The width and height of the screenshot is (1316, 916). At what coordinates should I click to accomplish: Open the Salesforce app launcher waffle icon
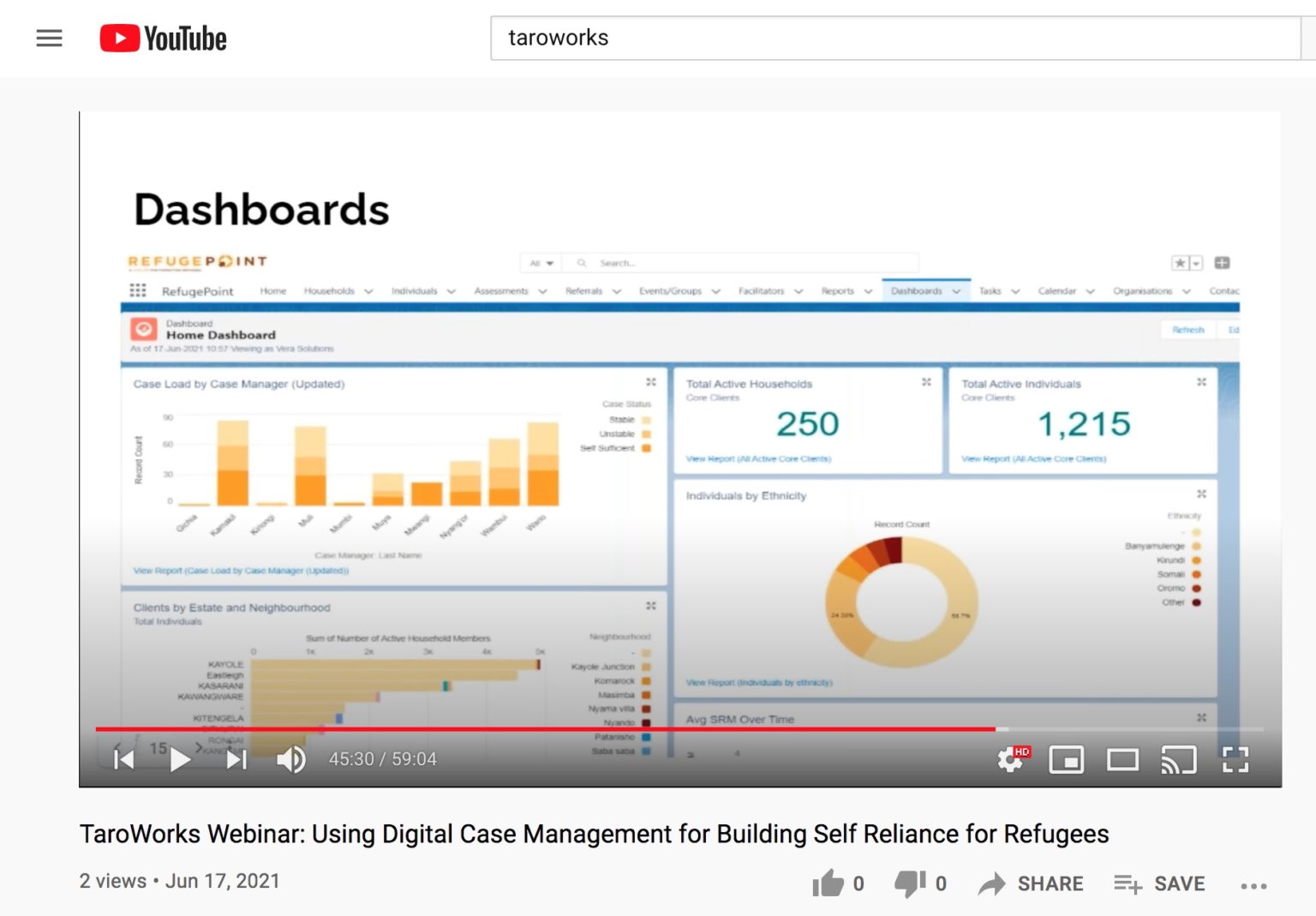[137, 290]
